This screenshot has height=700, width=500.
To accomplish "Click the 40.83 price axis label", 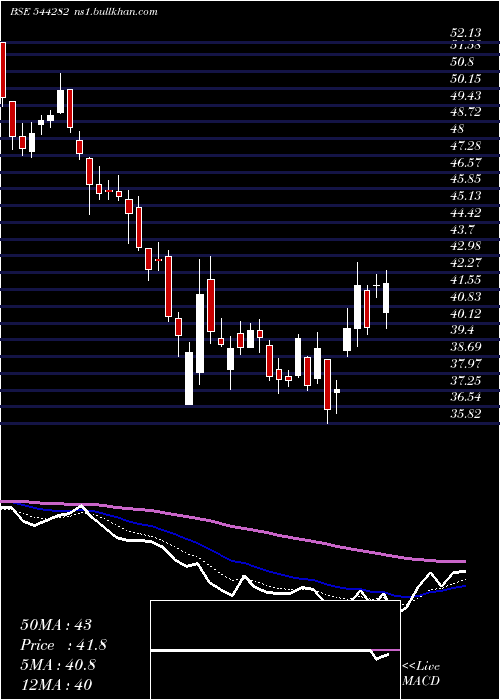I will point(466,296).
